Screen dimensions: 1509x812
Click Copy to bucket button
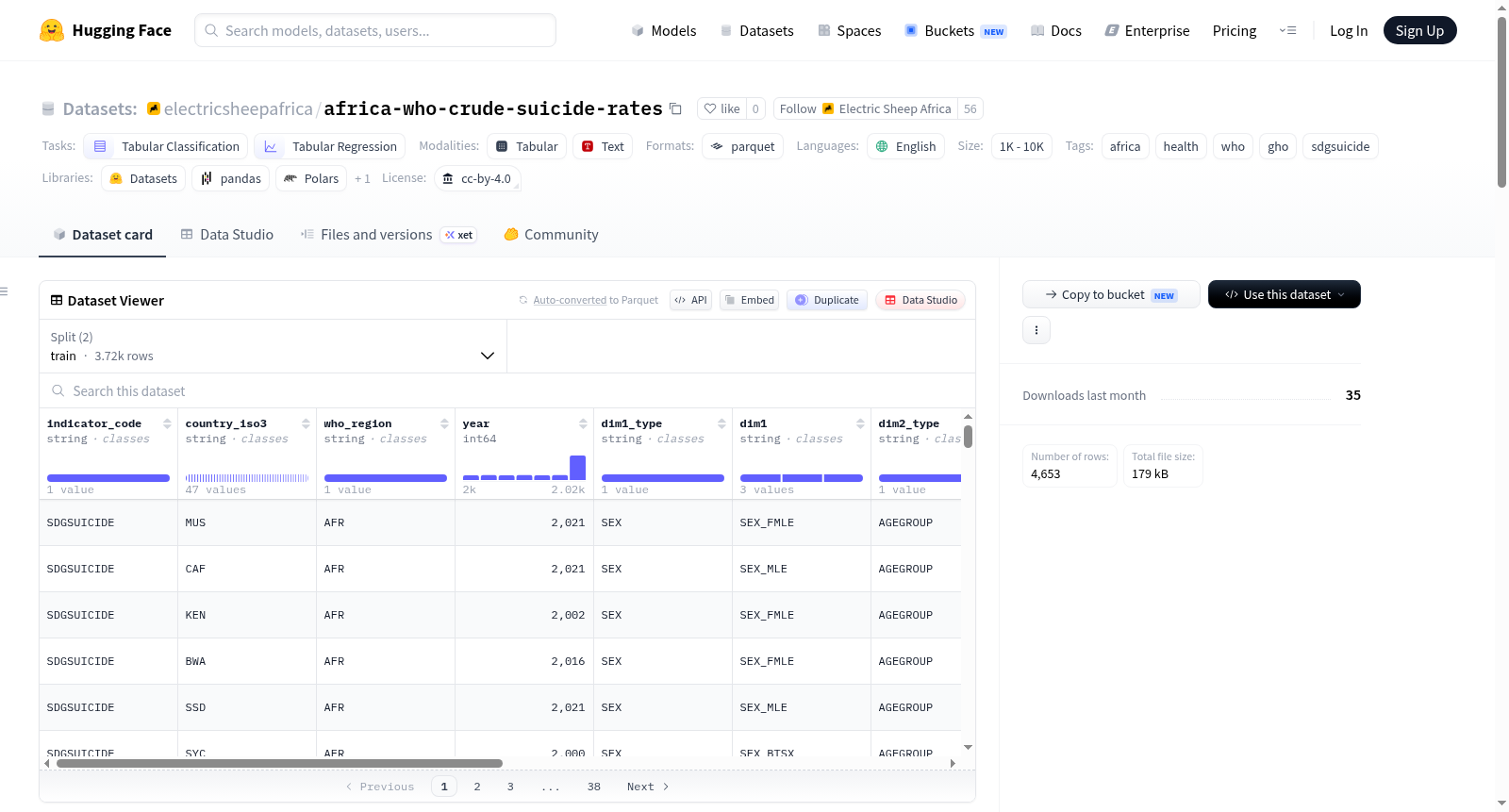point(1111,294)
